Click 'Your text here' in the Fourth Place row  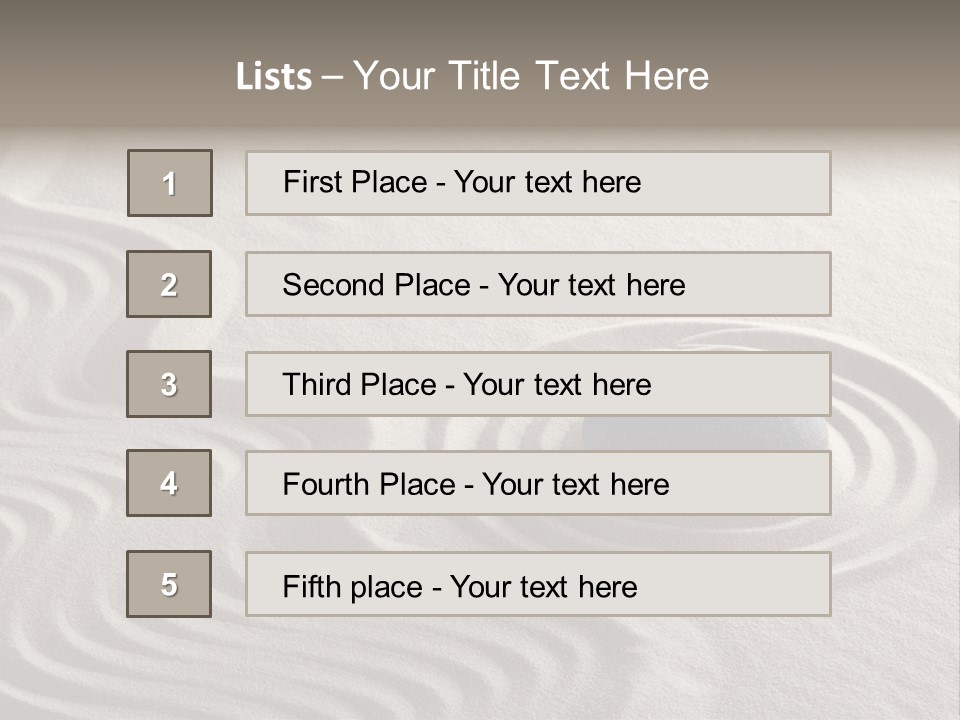click(x=575, y=485)
